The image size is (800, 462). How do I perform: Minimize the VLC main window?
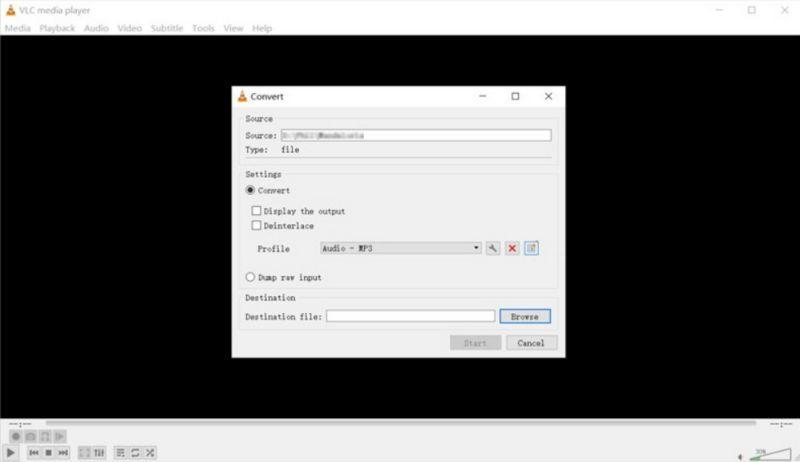tap(719, 10)
